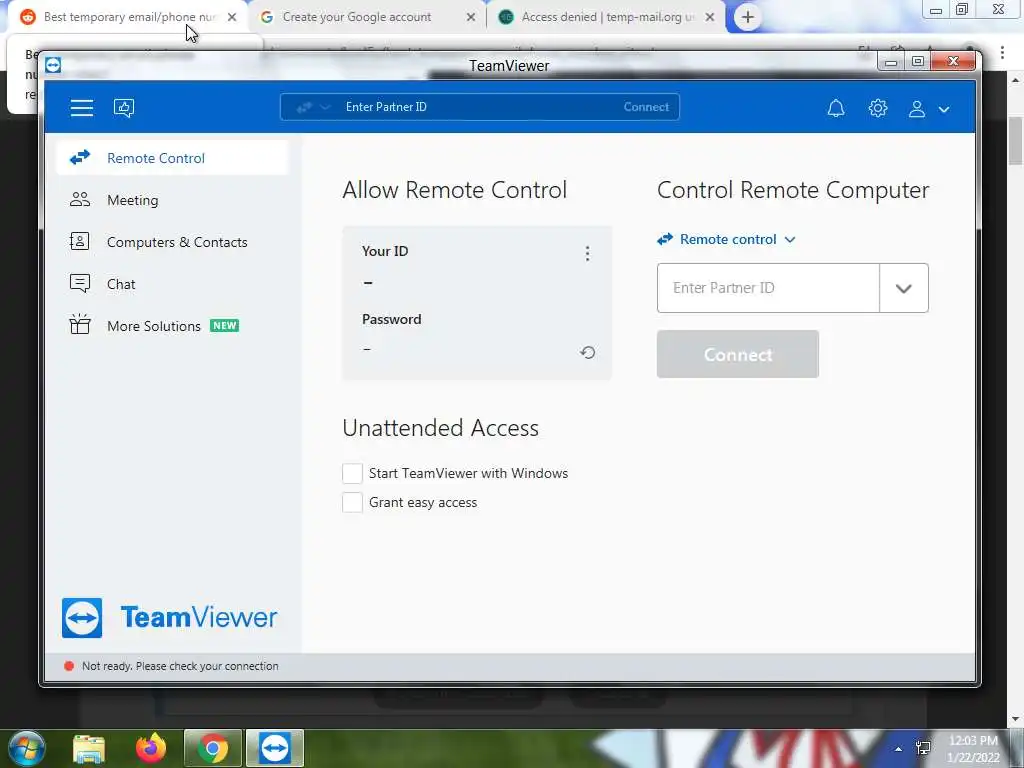Open TeamViewer settings gear
Image resolution: width=1024 pixels, height=768 pixels.
(878, 108)
